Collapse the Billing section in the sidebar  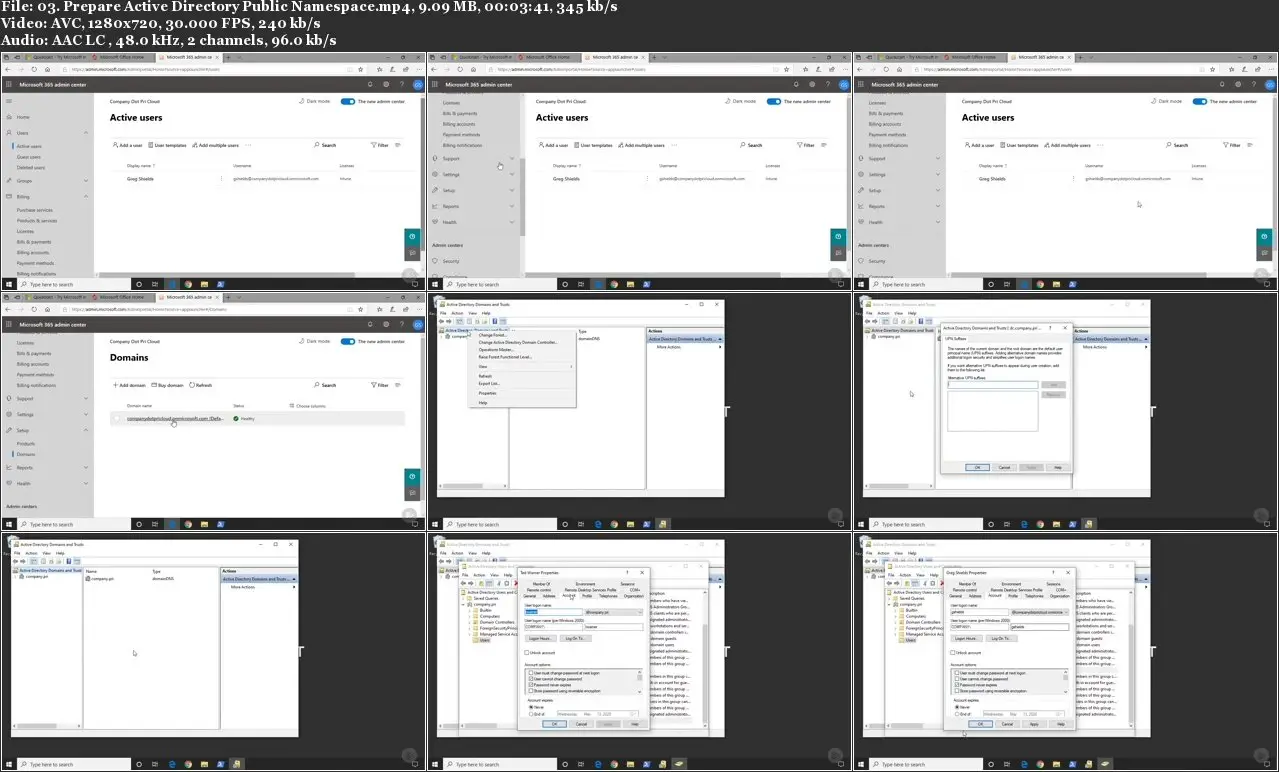point(85,197)
